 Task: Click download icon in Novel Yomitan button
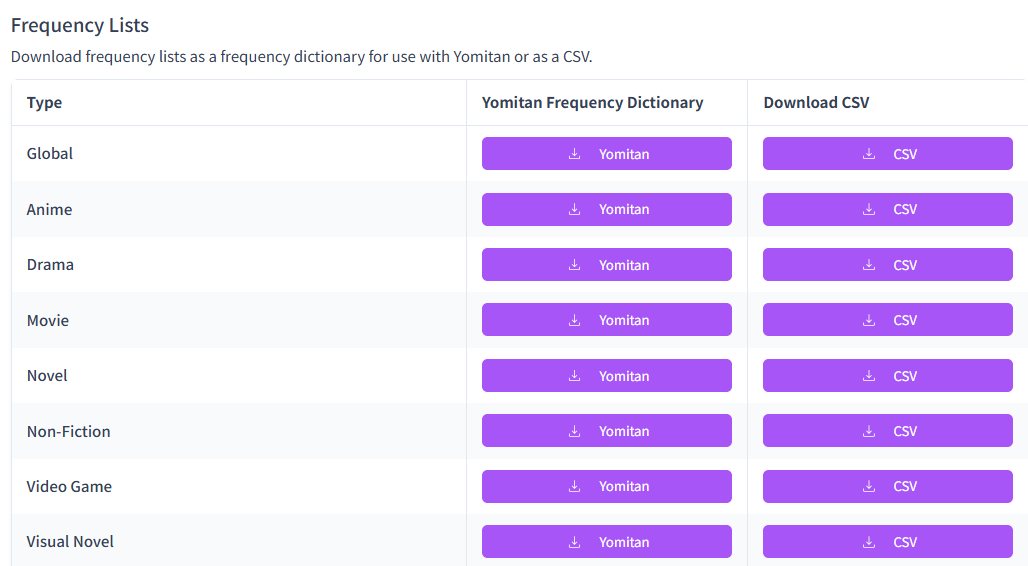click(575, 376)
